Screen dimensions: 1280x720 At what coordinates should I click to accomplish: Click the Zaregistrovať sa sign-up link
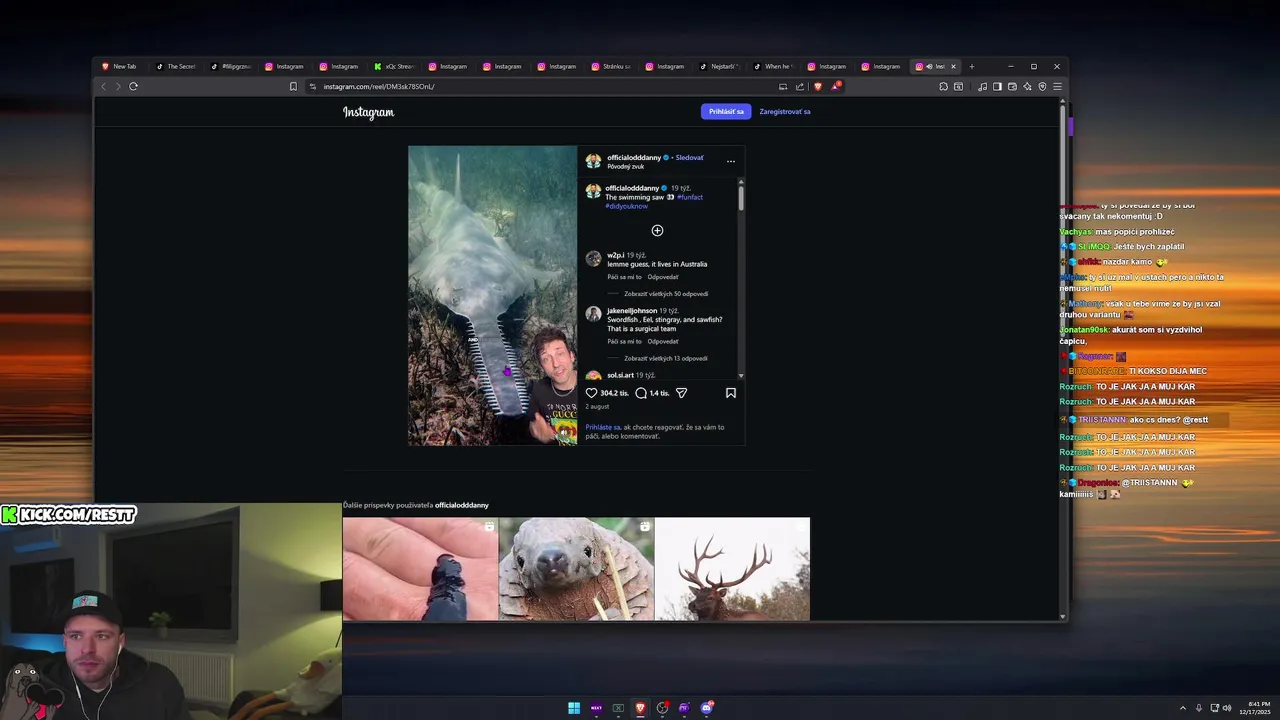[x=785, y=112]
